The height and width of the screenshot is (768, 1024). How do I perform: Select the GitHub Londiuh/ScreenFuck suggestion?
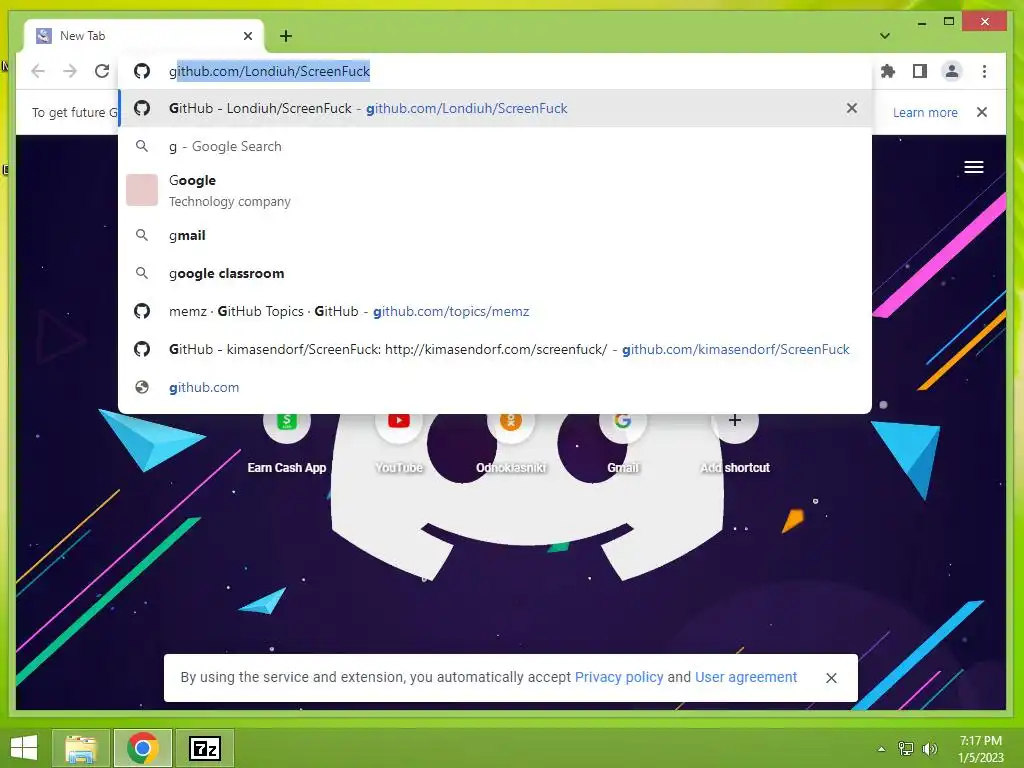pyautogui.click(x=495, y=108)
